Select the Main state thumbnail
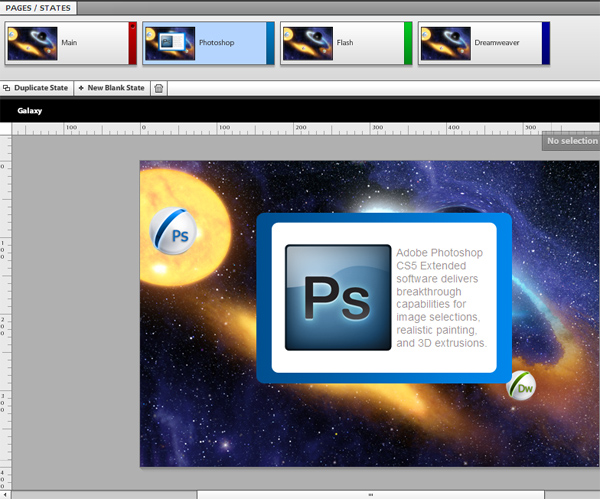600x499 pixels. point(33,43)
